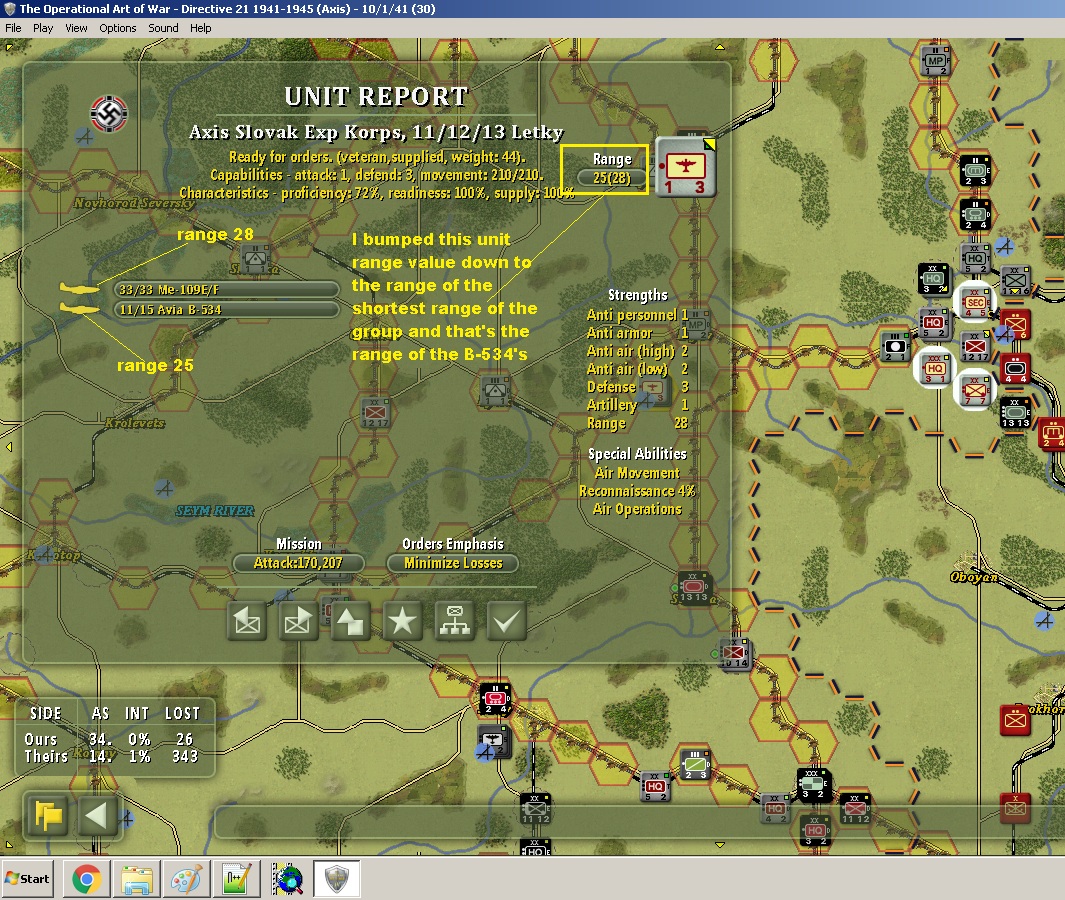Select the air unit counter in report header
Screen dimensions: 1065x900
(x=686, y=167)
